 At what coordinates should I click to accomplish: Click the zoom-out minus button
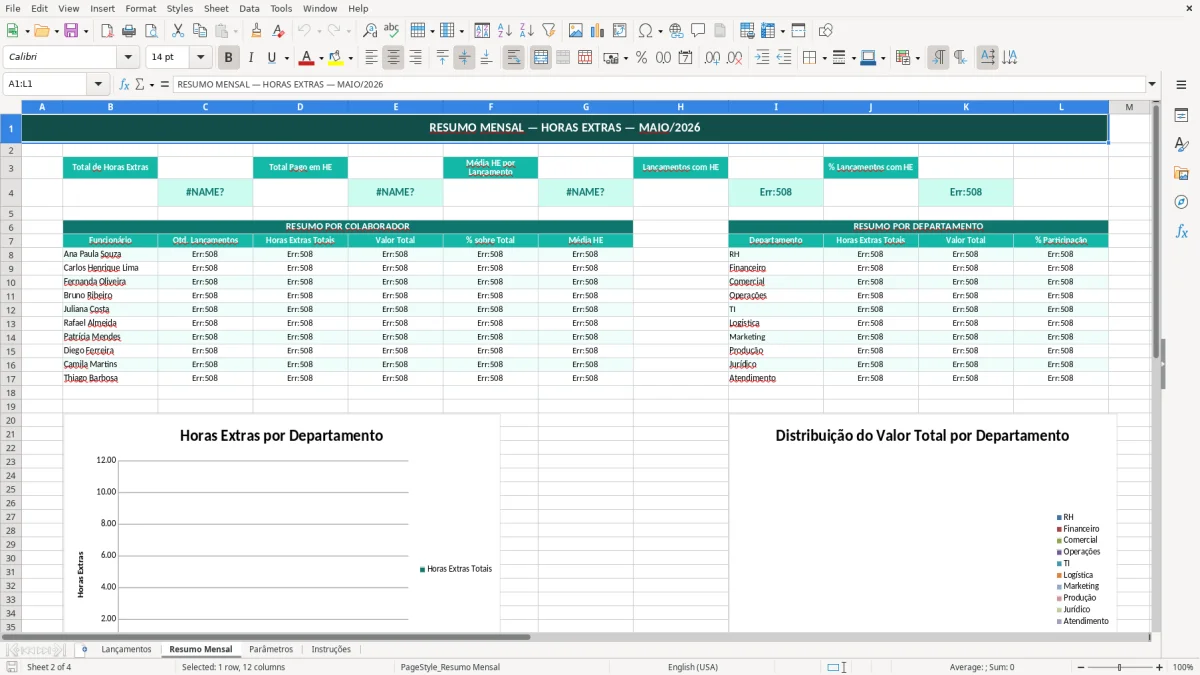tap(1079, 667)
